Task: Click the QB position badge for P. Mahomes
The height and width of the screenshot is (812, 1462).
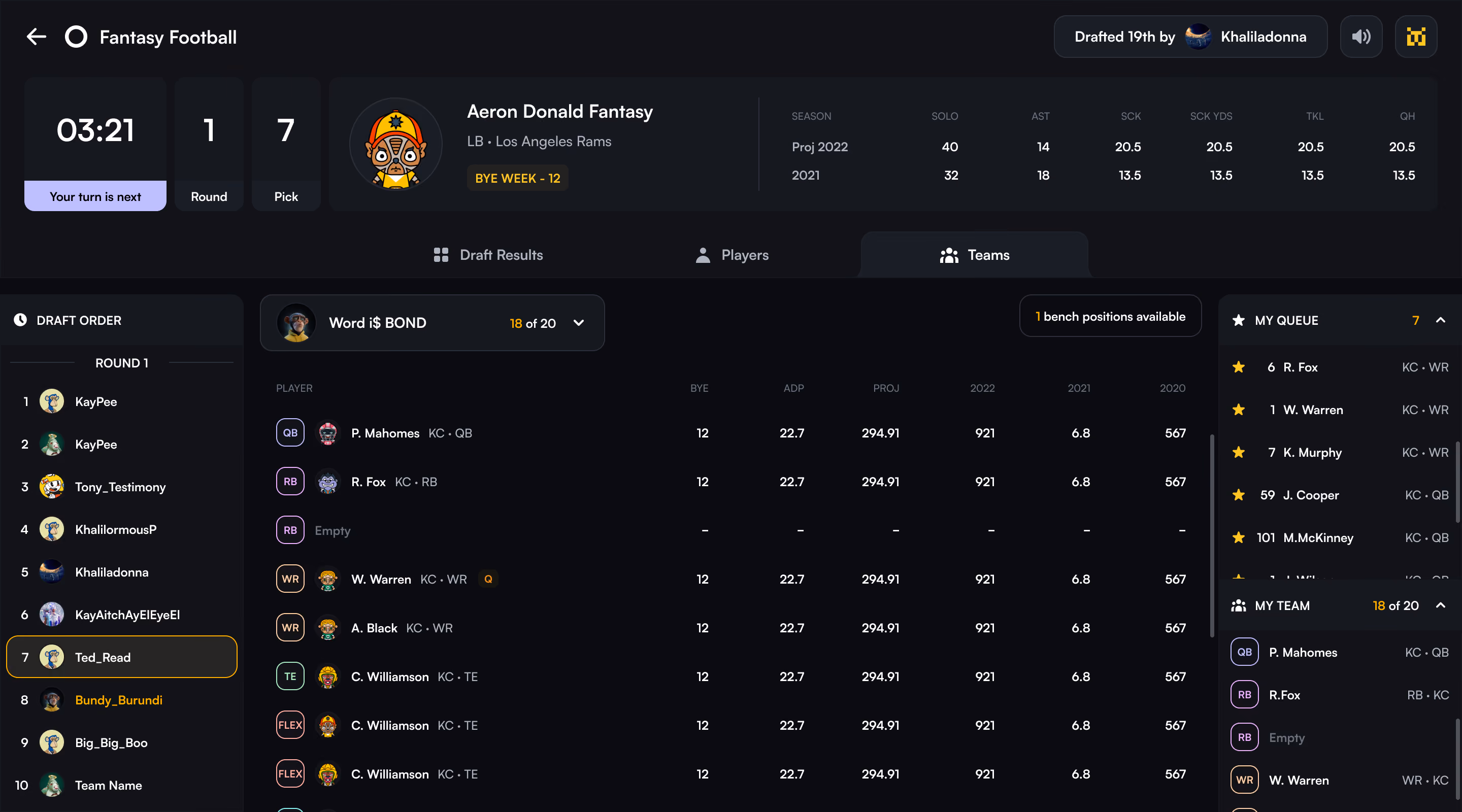Action: point(290,433)
